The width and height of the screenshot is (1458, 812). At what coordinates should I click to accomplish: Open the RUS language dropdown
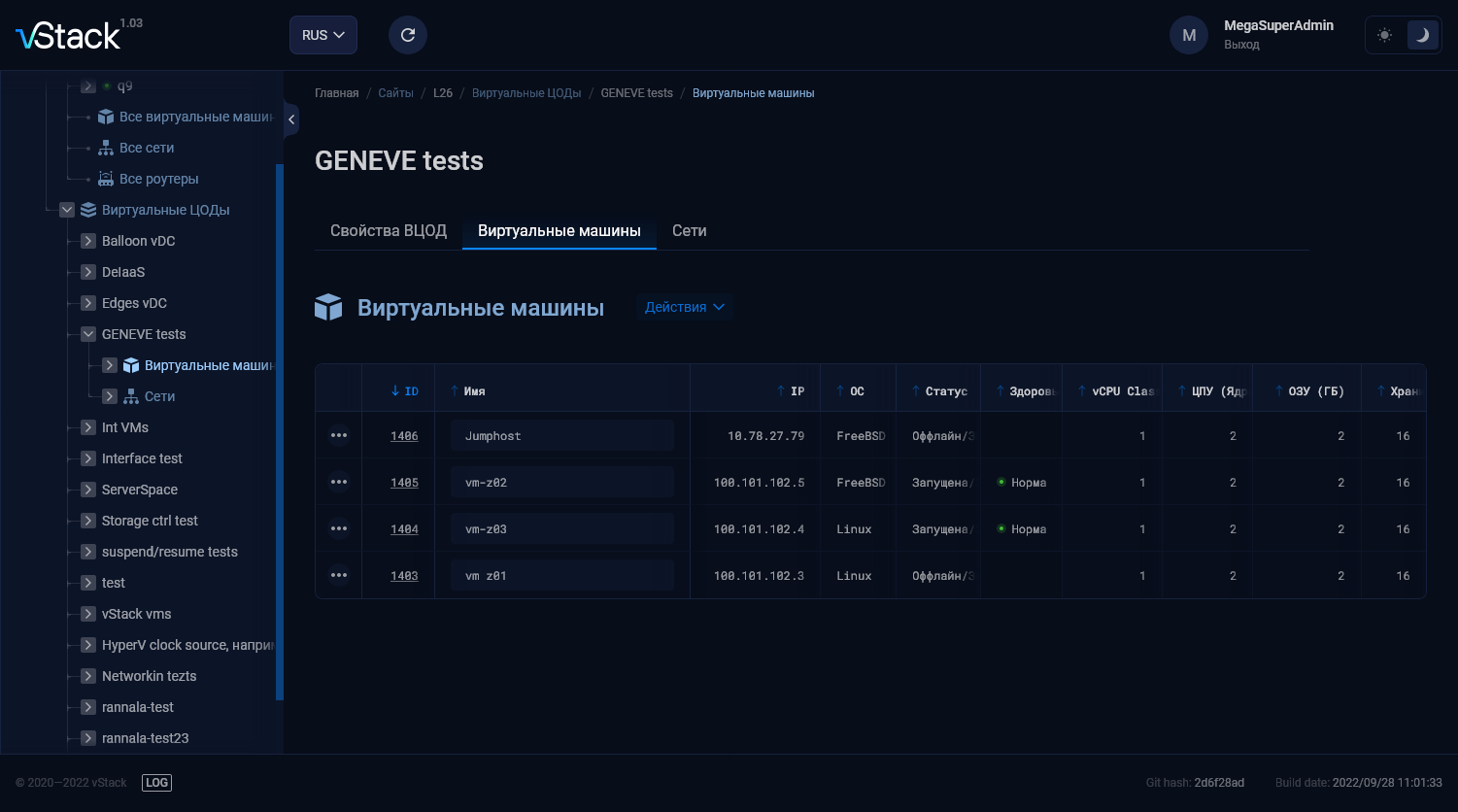point(323,35)
